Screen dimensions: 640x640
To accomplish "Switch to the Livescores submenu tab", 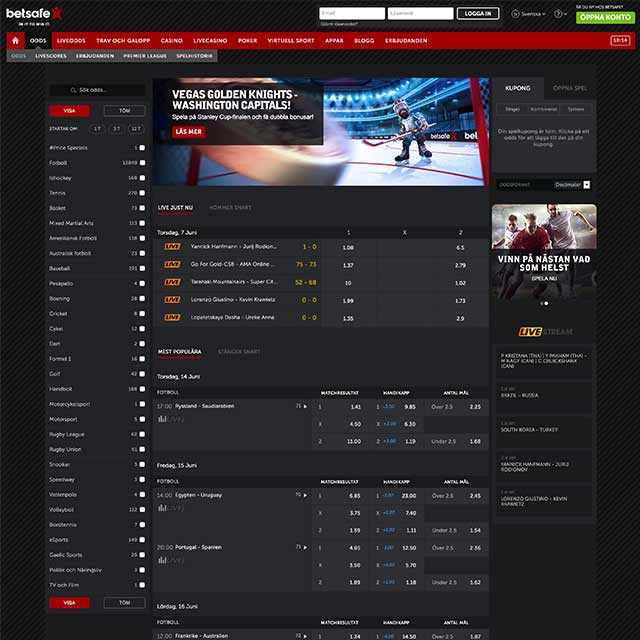I will [x=51, y=56].
